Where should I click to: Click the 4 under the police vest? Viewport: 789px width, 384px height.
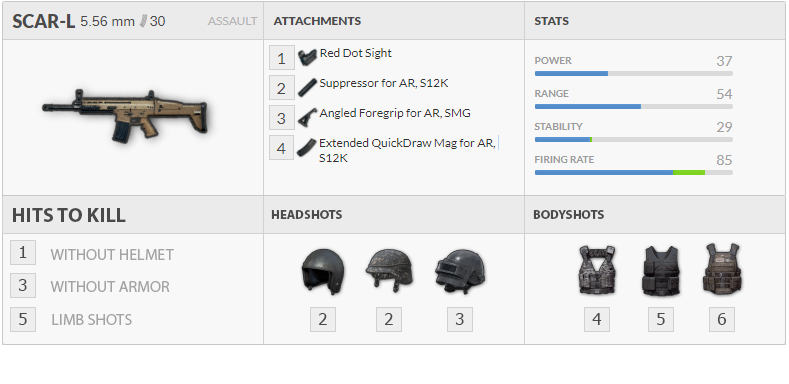point(597,320)
